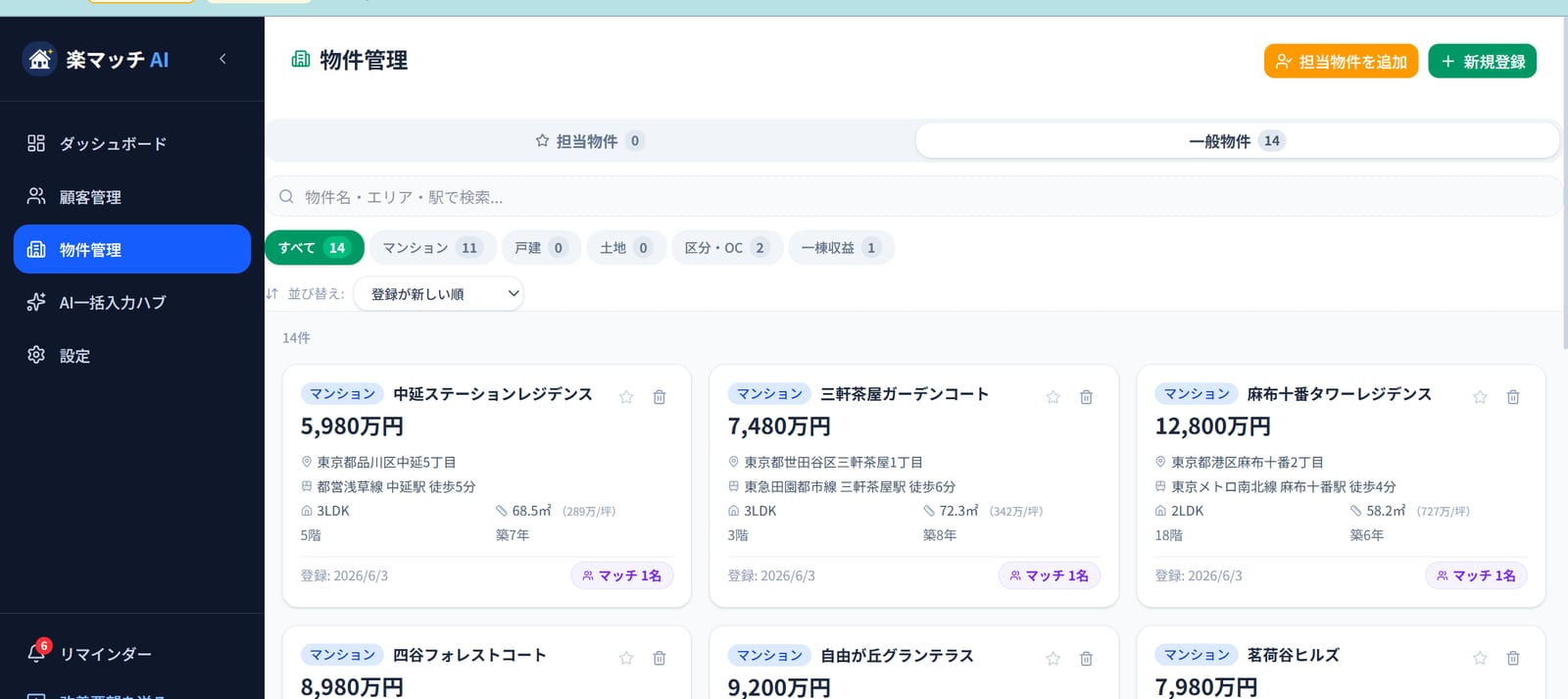Open the 登録が新しい順 sort dropdown
The width and height of the screenshot is (1568, 699).
(x=439, y=293)
